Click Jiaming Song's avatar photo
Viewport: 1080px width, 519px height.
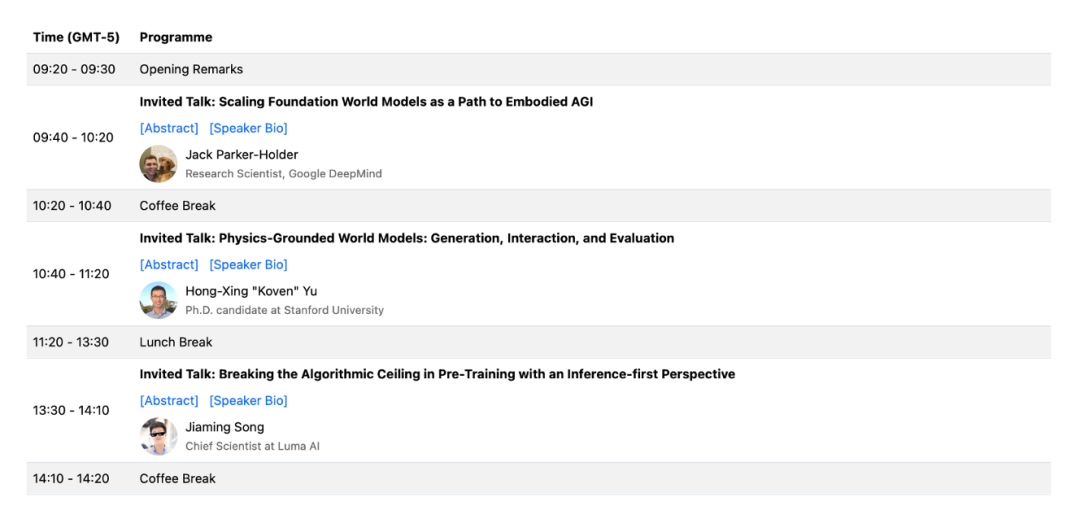click(x=158, y=436)
